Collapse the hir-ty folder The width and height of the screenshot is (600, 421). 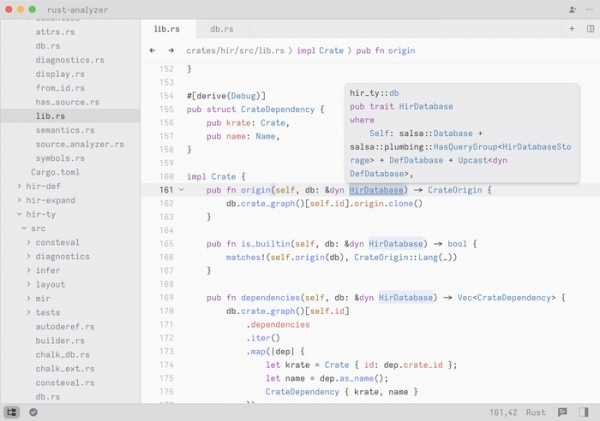(x=18, y=214)
